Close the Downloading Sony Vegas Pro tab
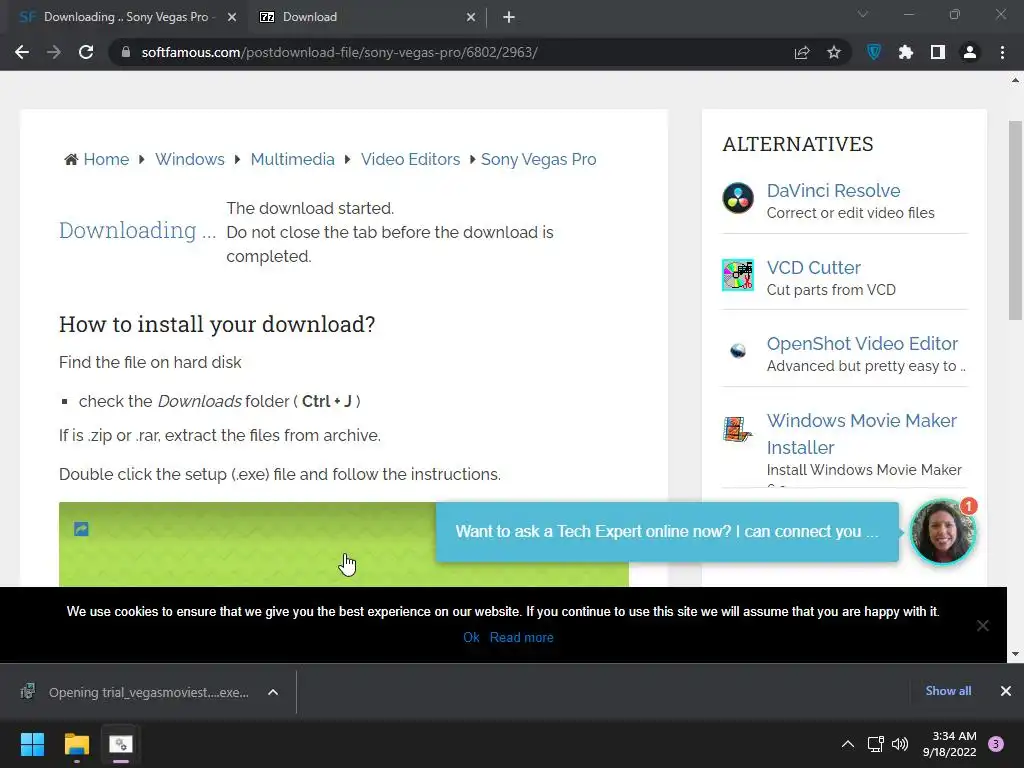Screen dimensions: 1024x768 [232, 17]
